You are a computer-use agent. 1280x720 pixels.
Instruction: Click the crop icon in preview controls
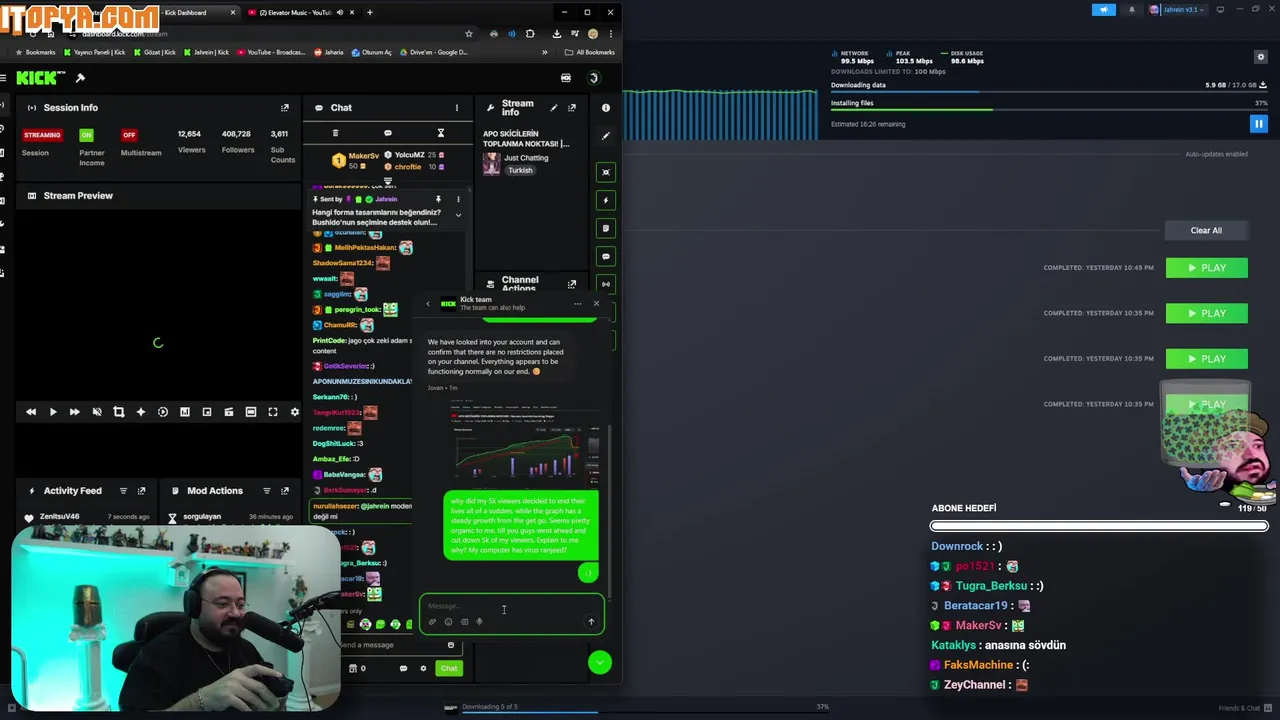(x=119, y=412)
